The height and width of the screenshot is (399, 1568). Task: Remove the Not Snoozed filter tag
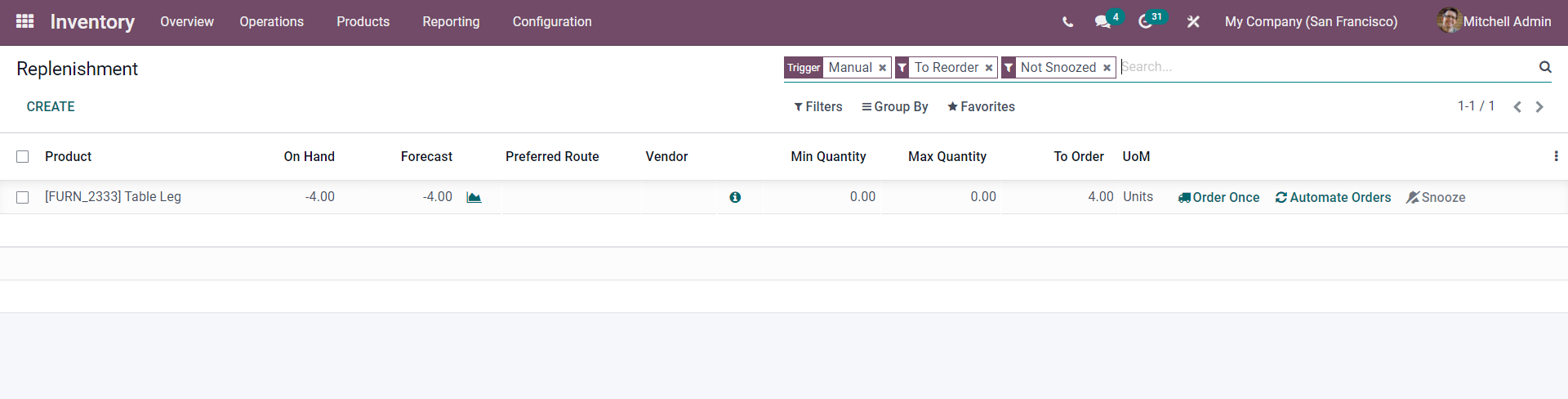tap(1107, 68)
